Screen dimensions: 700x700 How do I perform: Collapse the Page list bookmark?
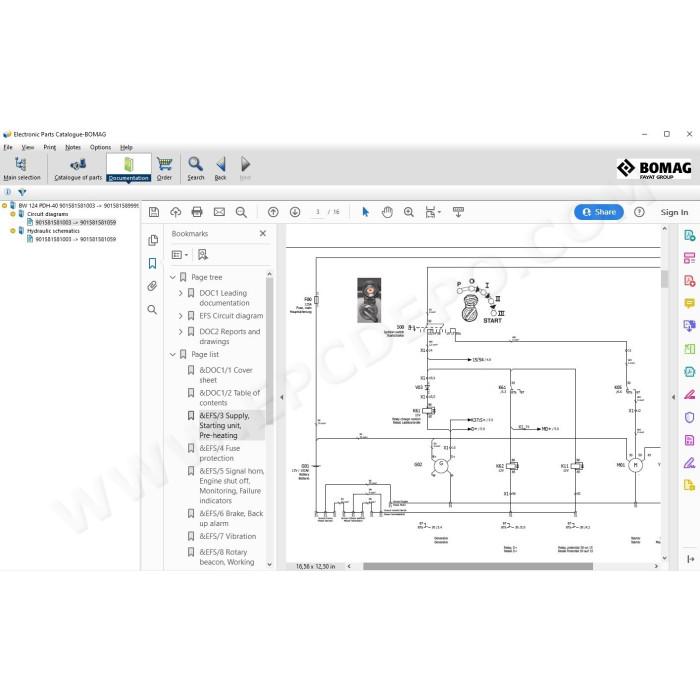pos(173,354)
